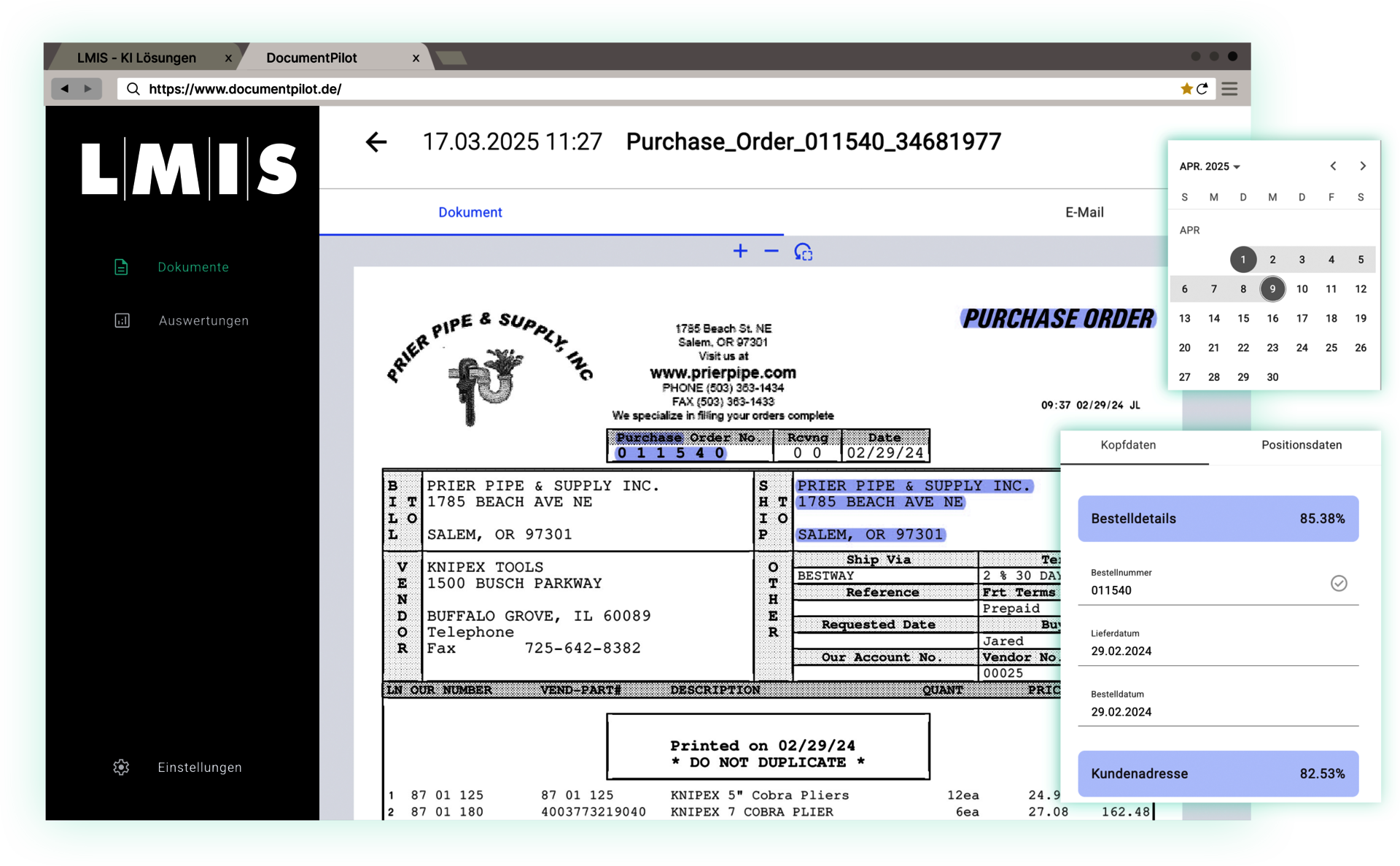This screenshot has width=1400, height=866.
Task: Rotate the document with the rotate icon
Action: click(x=803, y=252)
